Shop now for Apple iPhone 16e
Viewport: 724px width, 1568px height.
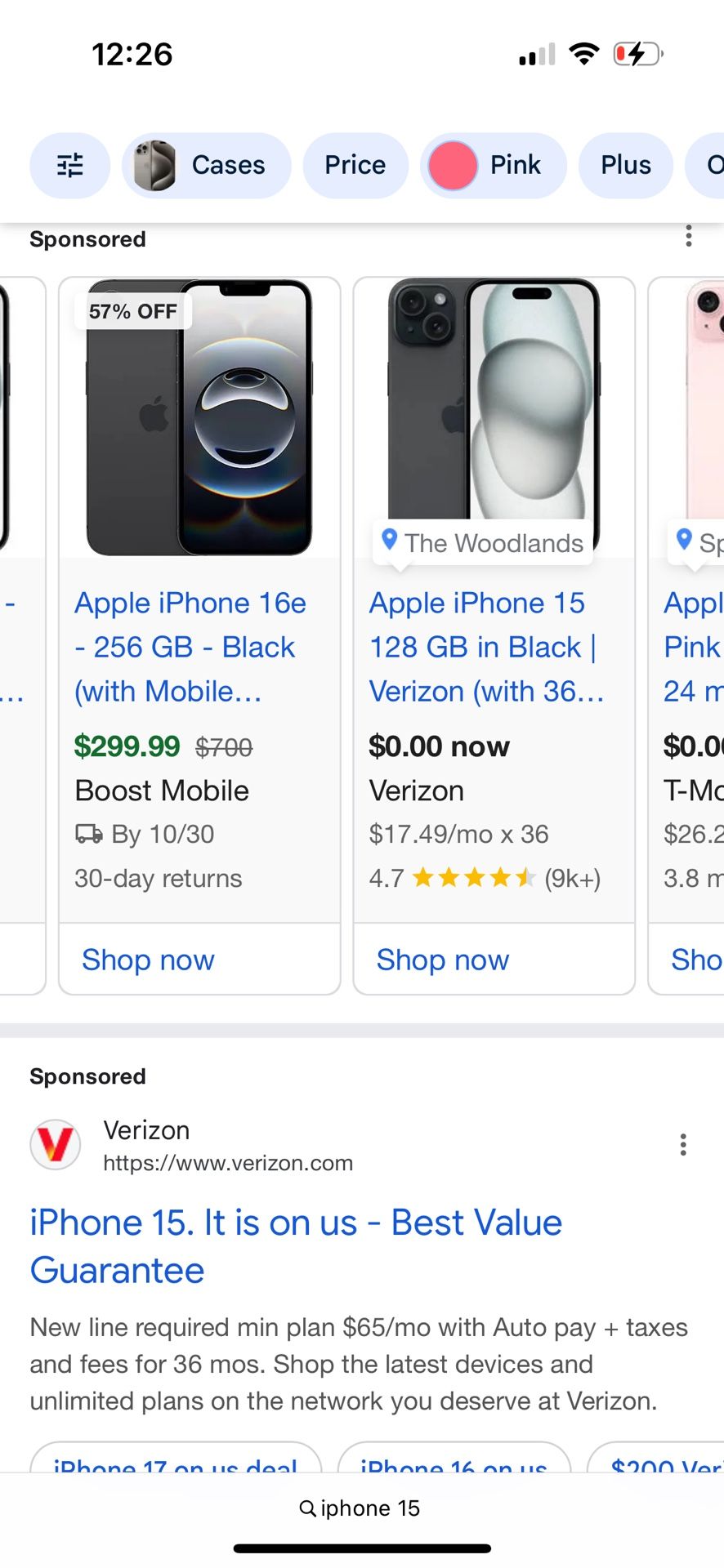pos(147,960)
